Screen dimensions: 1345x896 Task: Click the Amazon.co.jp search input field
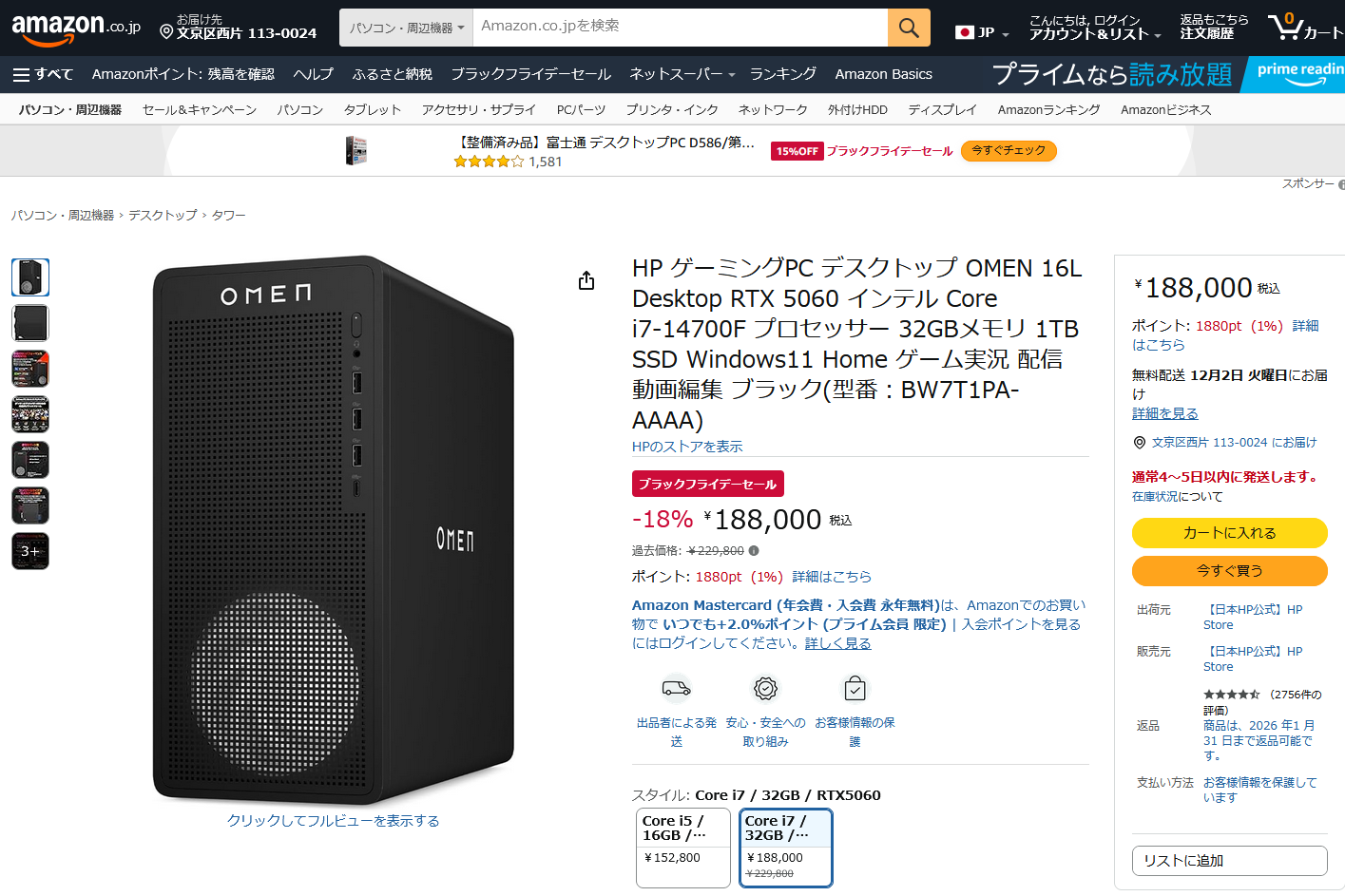[x=680, y=27]
